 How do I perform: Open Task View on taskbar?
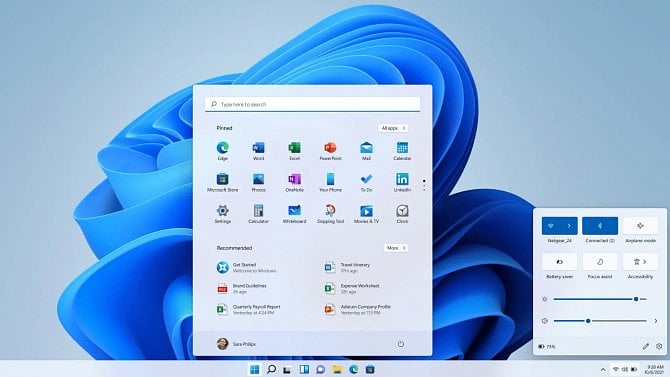click(287, 370)
